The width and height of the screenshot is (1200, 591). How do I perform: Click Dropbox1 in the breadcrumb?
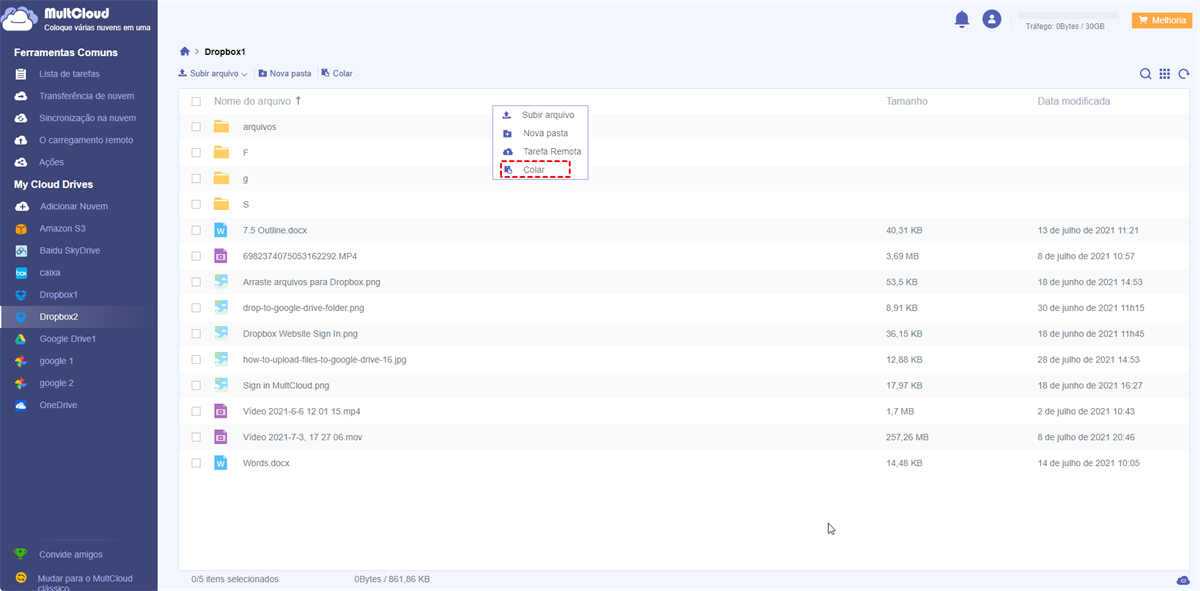pyautogui.click(x=225, y=51)
